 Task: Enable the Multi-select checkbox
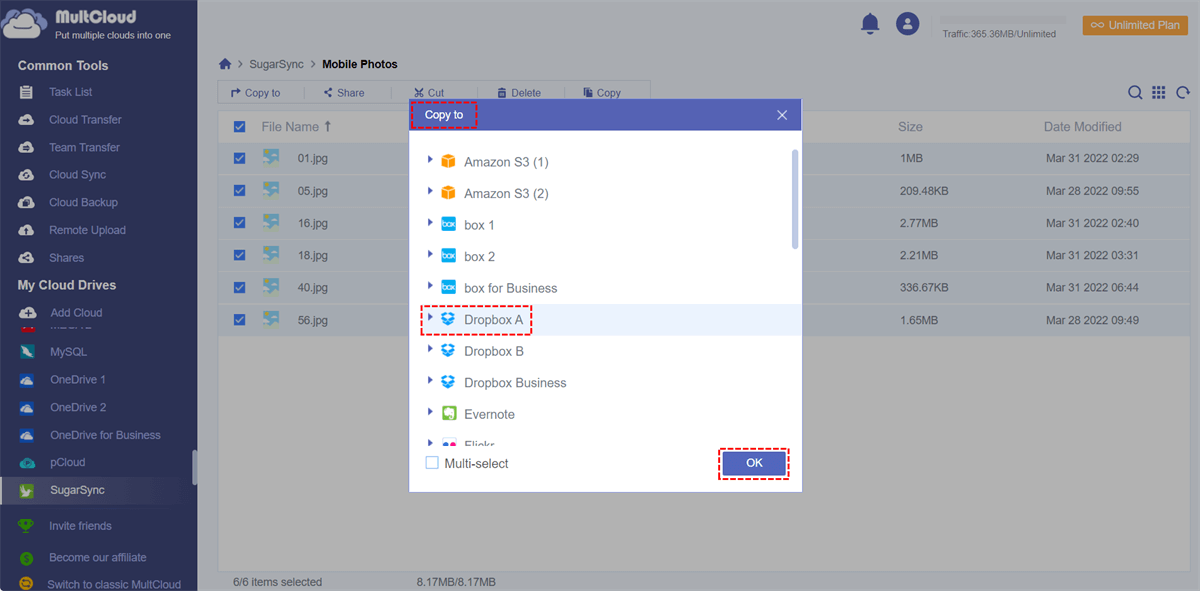pos(432,463)
